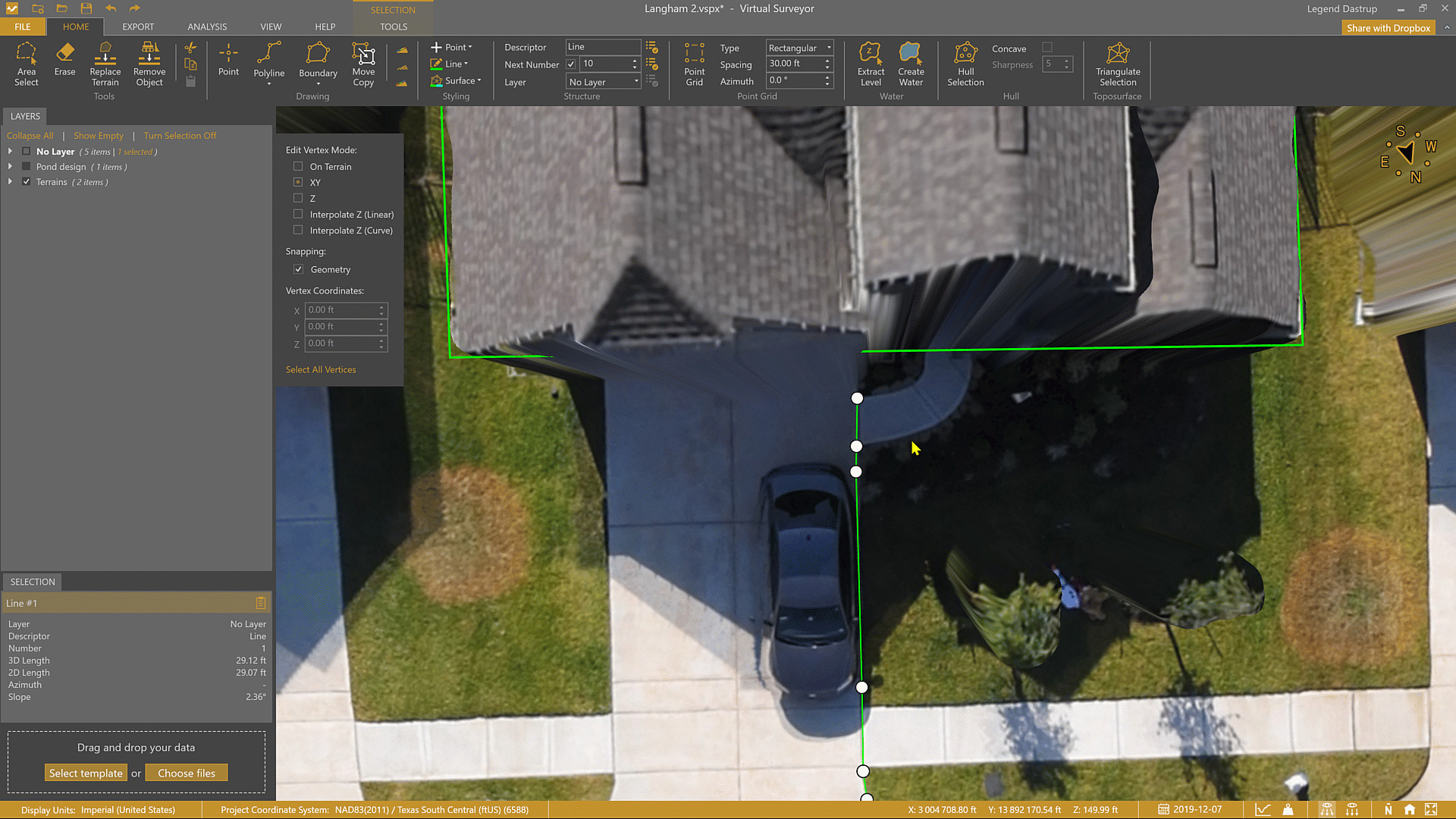Choose the Polyline drawing tool
The width and height of the screenshot is (1456, 819).
tap(268, 61)
